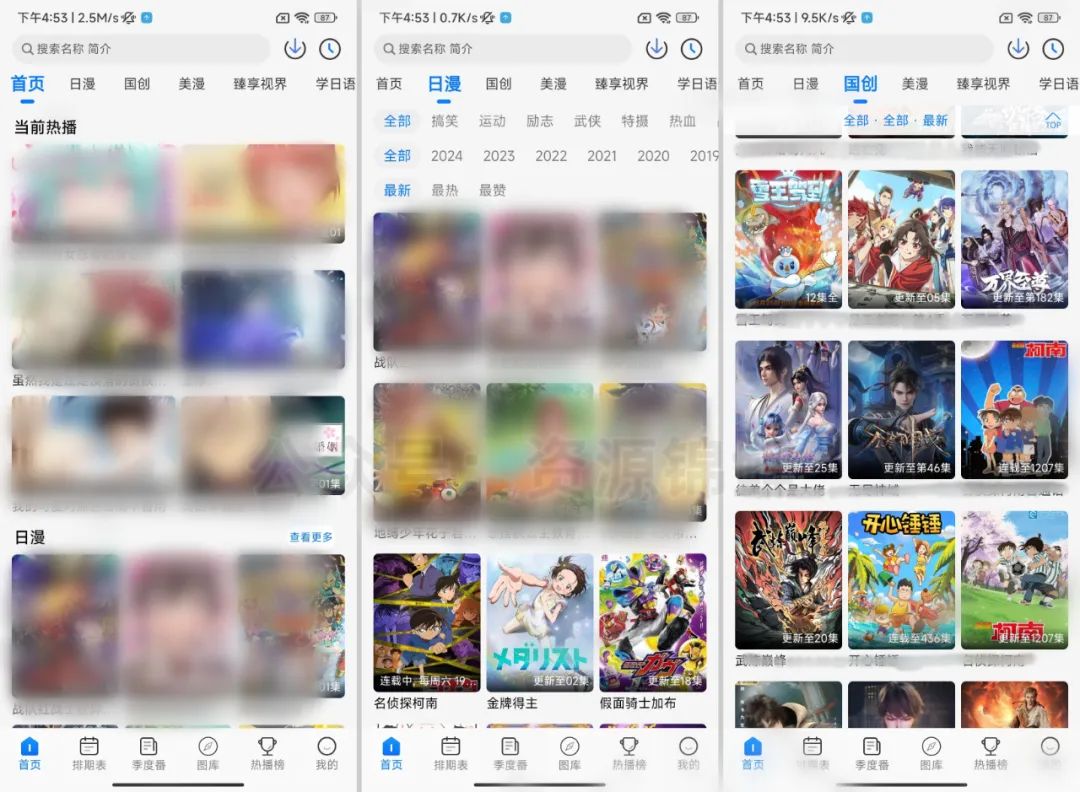The width and height of the screenshot is (1080, 792).
Task: Open 图库 icon on middle screen
Action: tap(569, 747)
